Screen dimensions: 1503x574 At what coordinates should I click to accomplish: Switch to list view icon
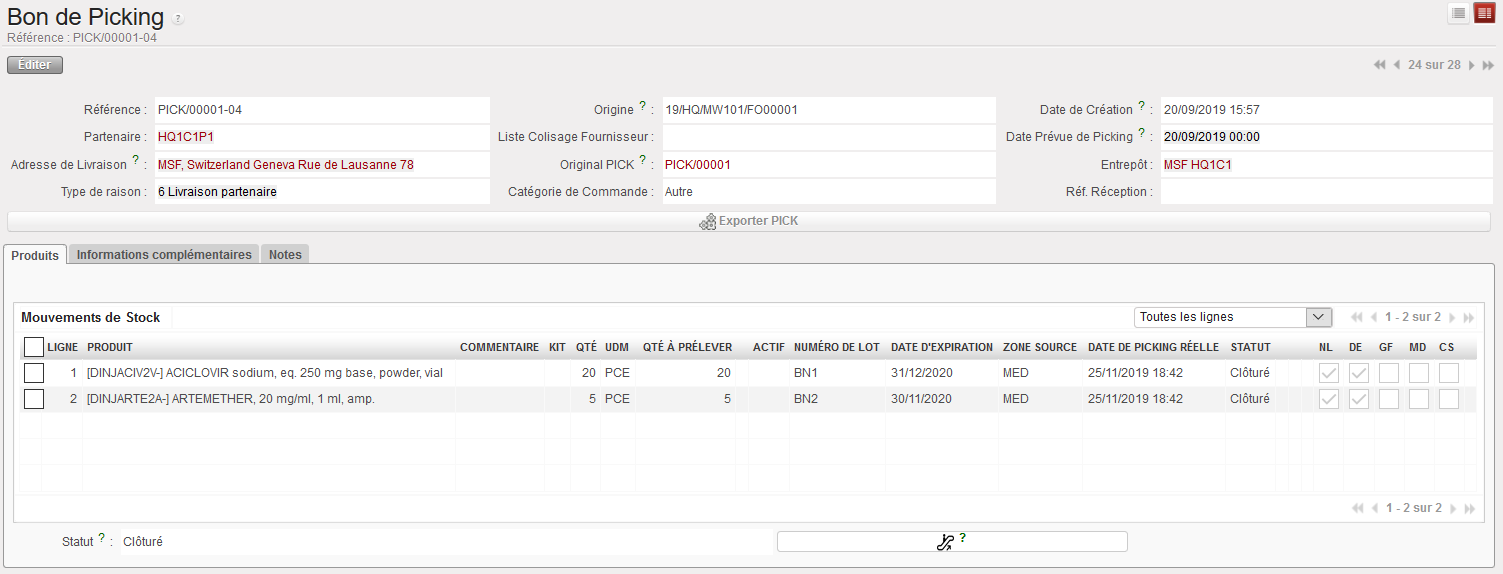pos(1459,13)
